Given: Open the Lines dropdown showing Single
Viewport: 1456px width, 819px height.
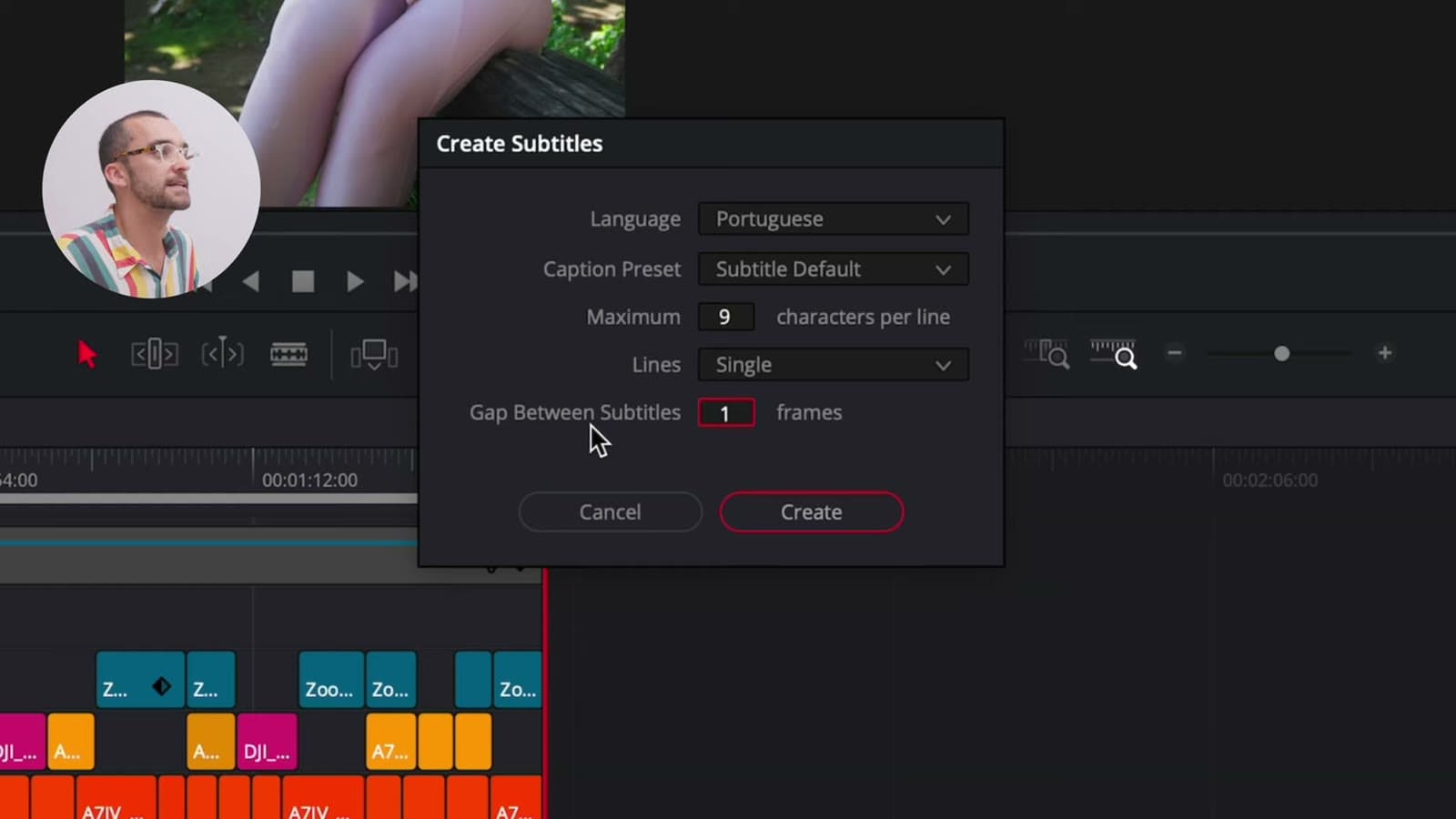Looking at the screenshot, I should tap(834, 365).
